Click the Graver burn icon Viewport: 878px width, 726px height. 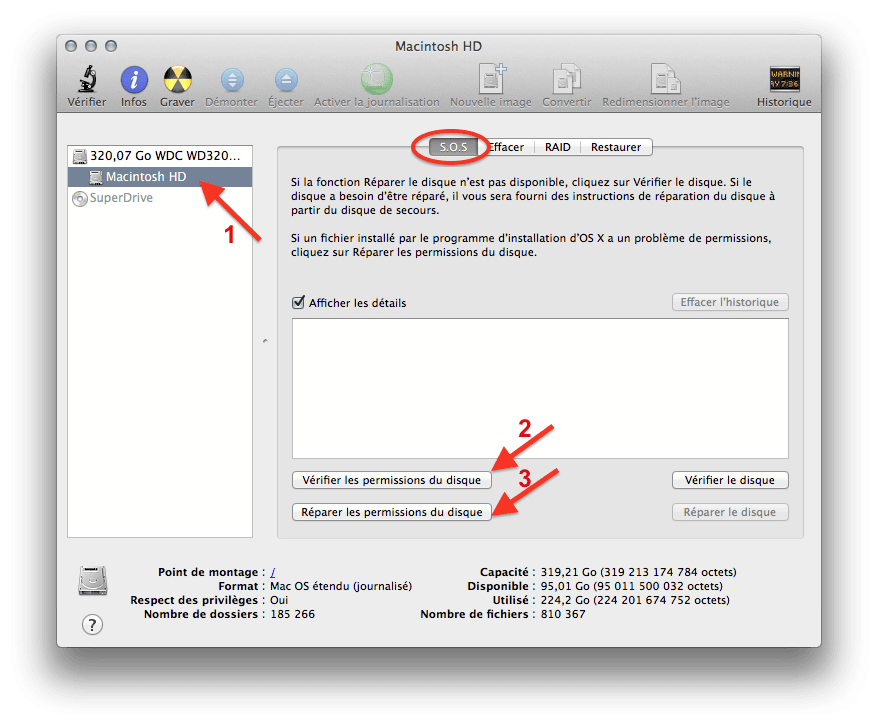pyautogui.click(x=178, y=79)
